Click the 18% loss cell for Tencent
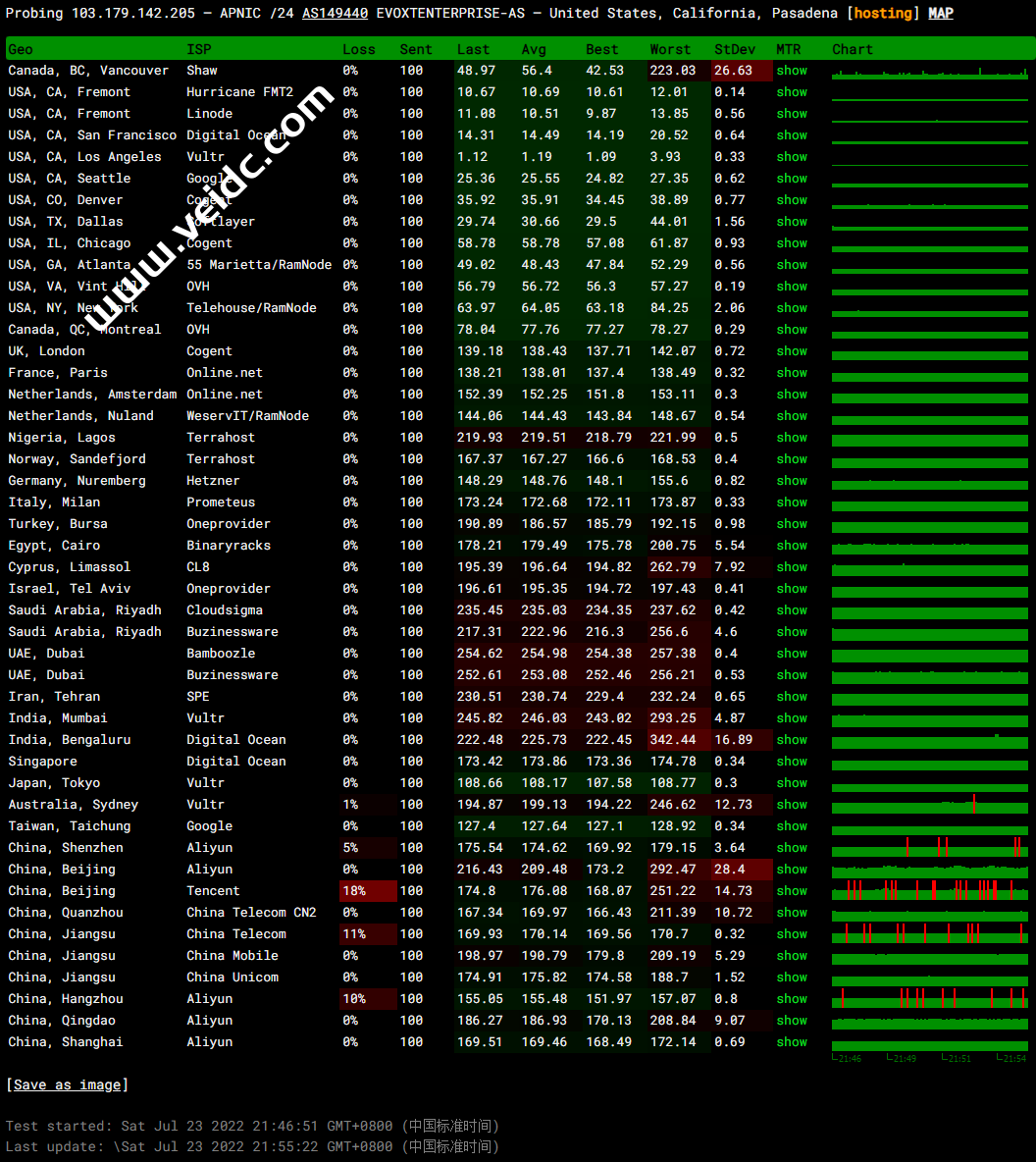The width and height of the screenshot is (1036, 1162). 368,891
